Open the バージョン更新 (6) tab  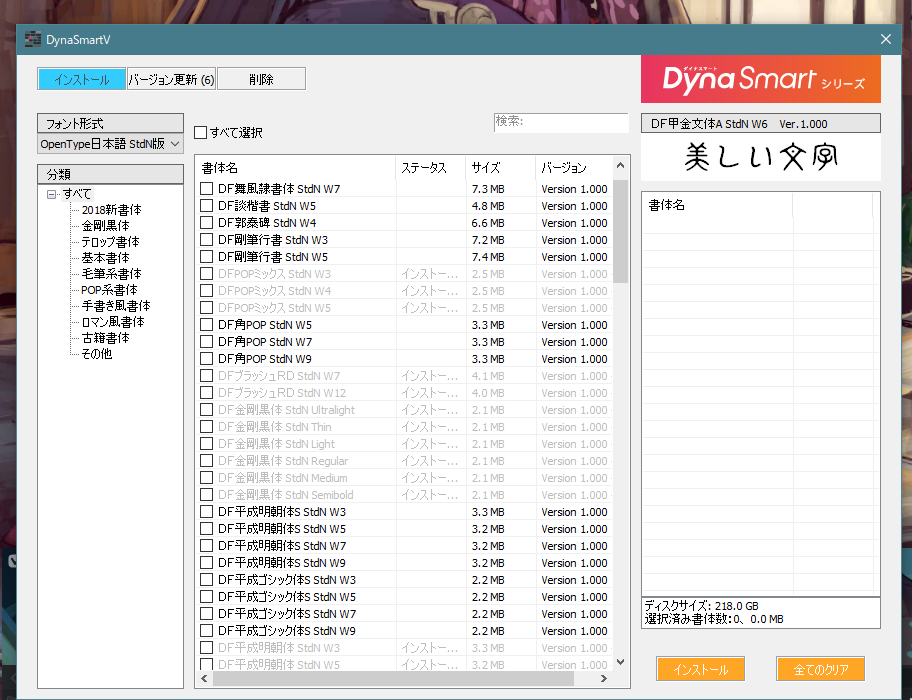(171, 79)
